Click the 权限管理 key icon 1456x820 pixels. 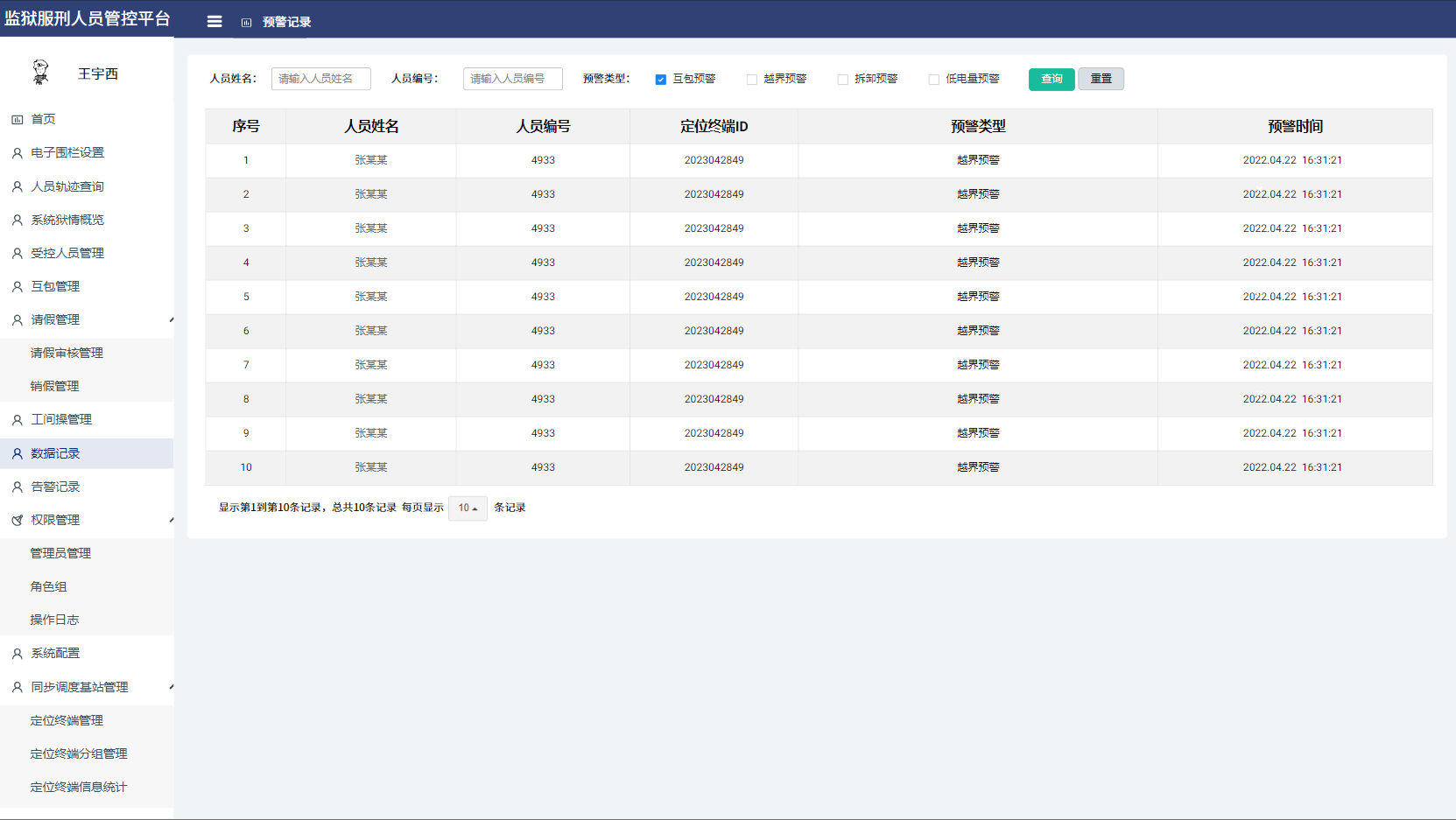click(17, 520)
